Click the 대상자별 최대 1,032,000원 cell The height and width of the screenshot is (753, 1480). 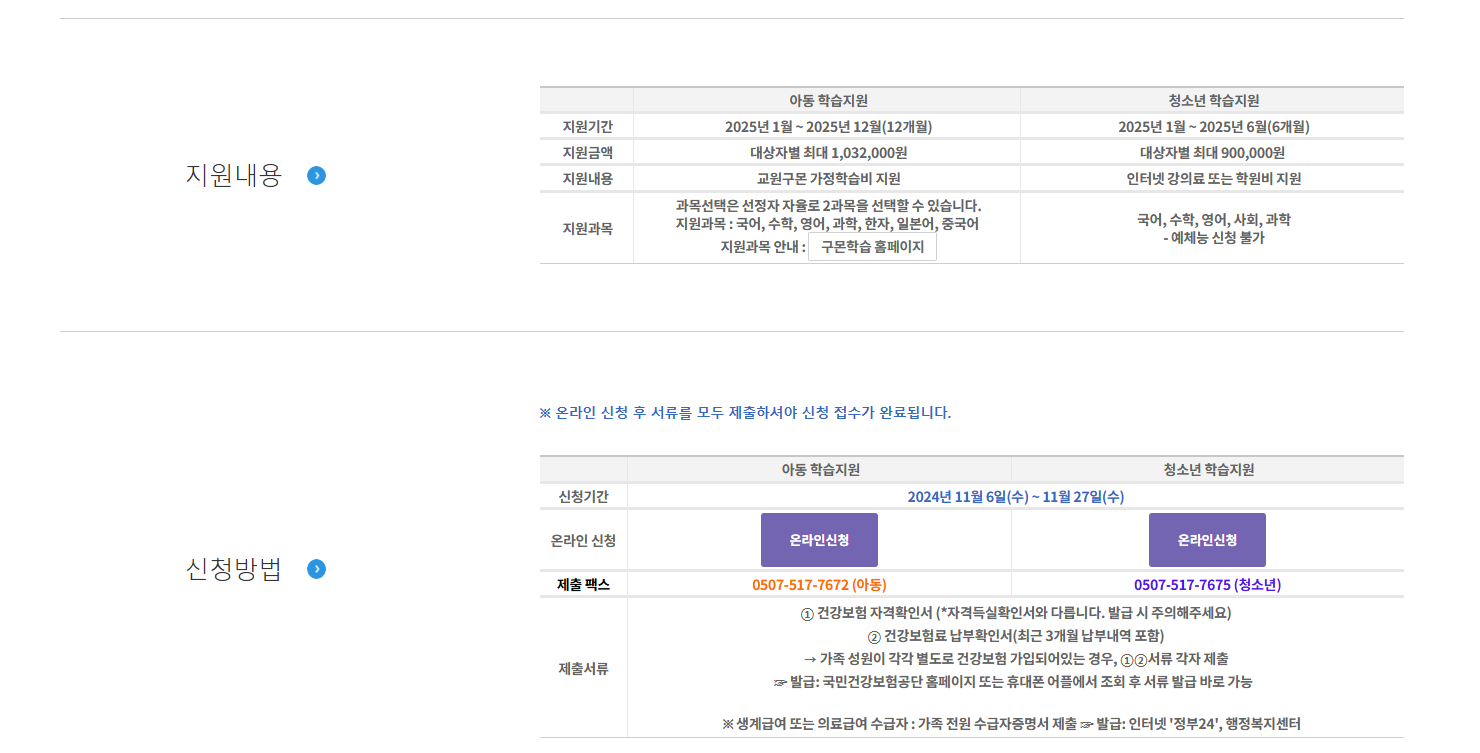(x=827, y=153)
